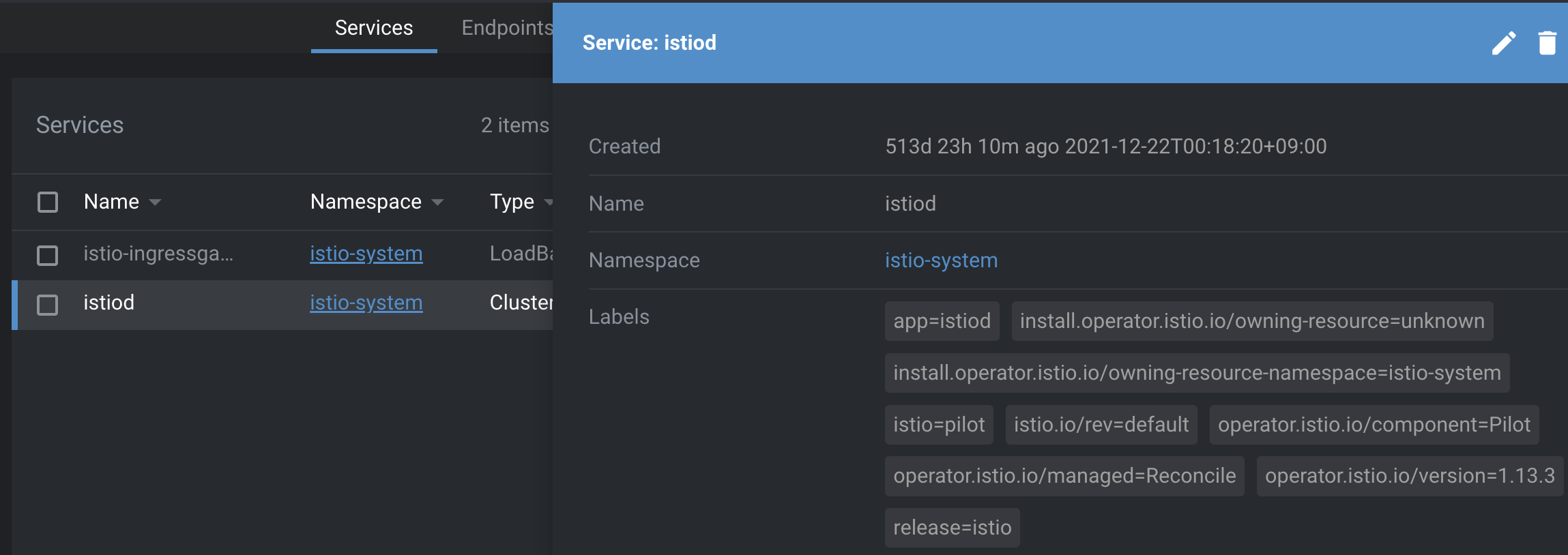
Task: Click the owning-resource=unknown label badge
Action: tap(1252, 321)
